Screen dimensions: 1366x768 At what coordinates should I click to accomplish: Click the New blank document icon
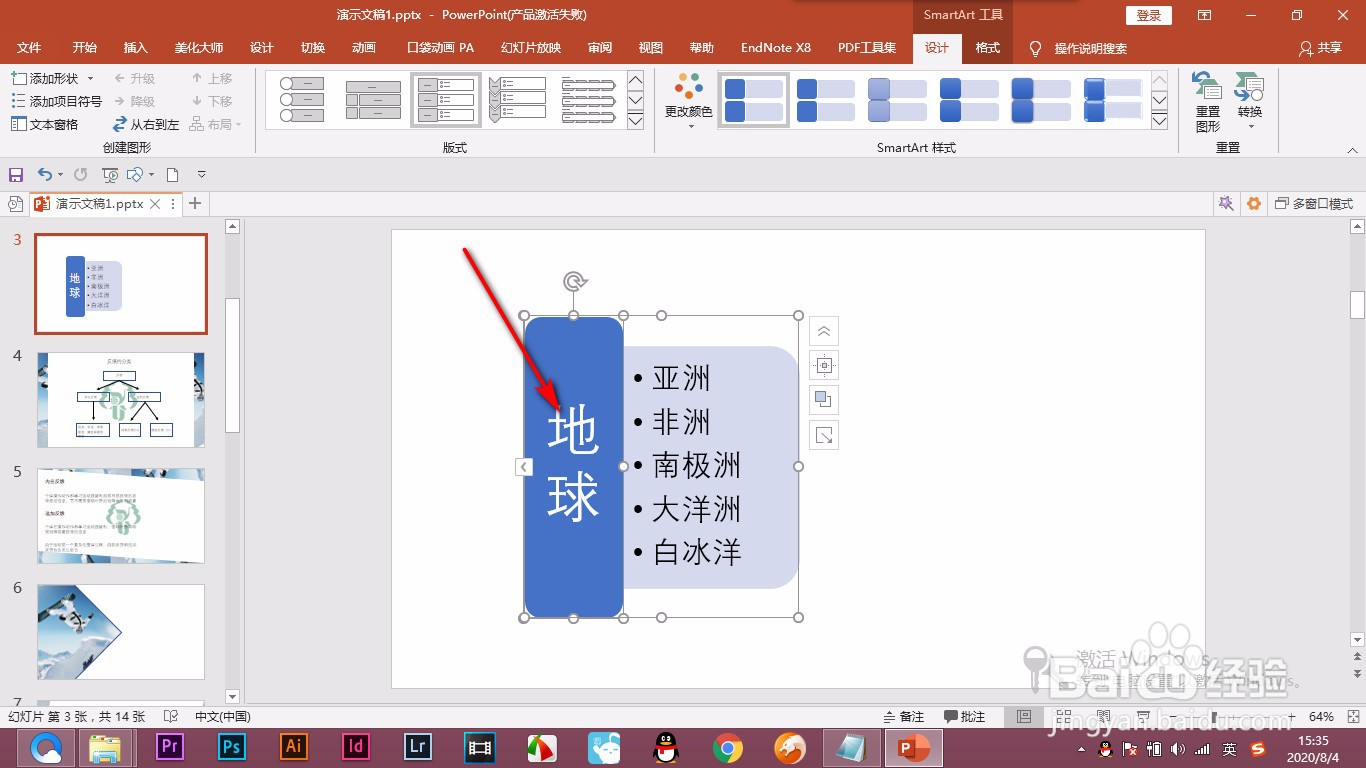click(x=173, y=174)
